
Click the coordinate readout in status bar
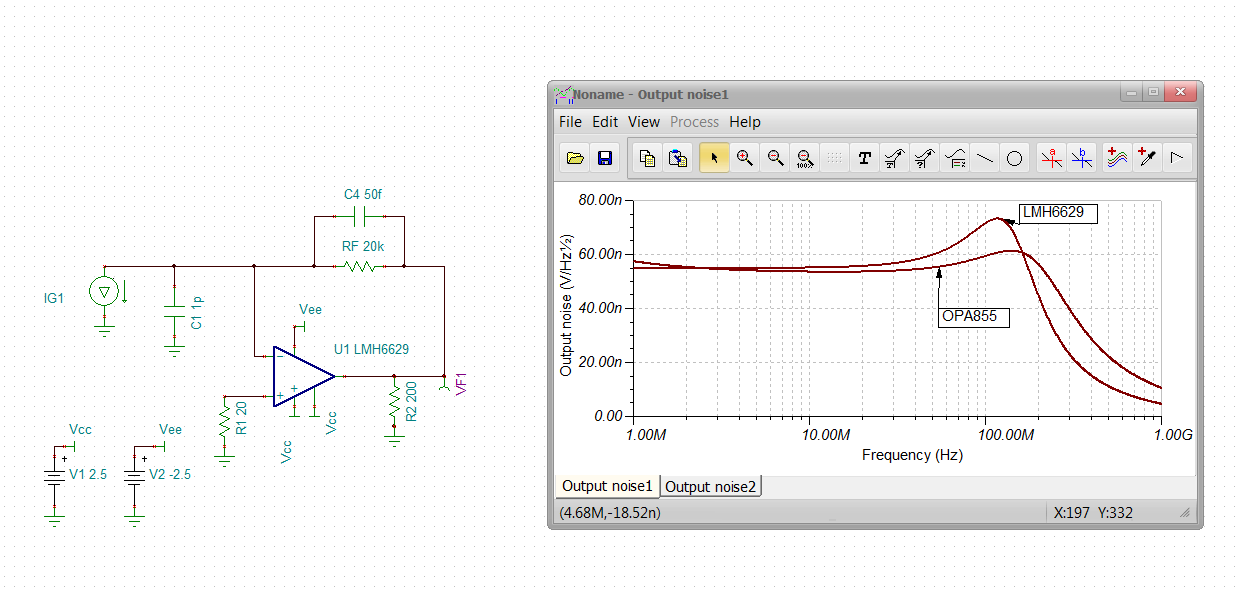[x=609, y=512]
